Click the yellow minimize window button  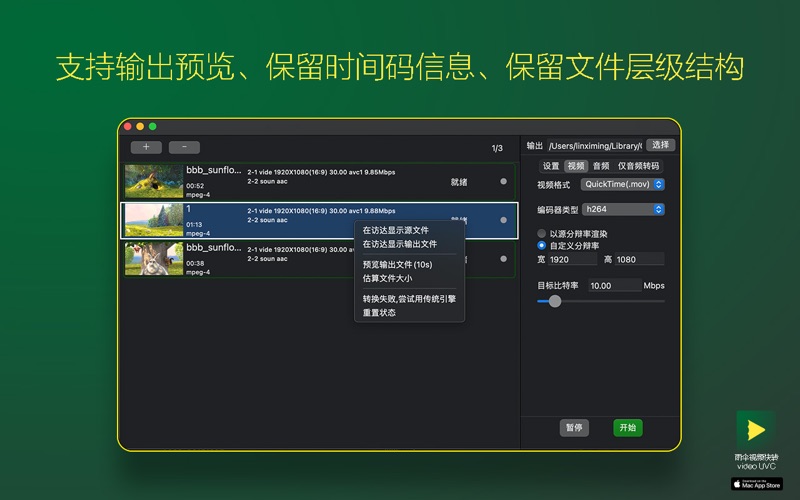[140, 127]
